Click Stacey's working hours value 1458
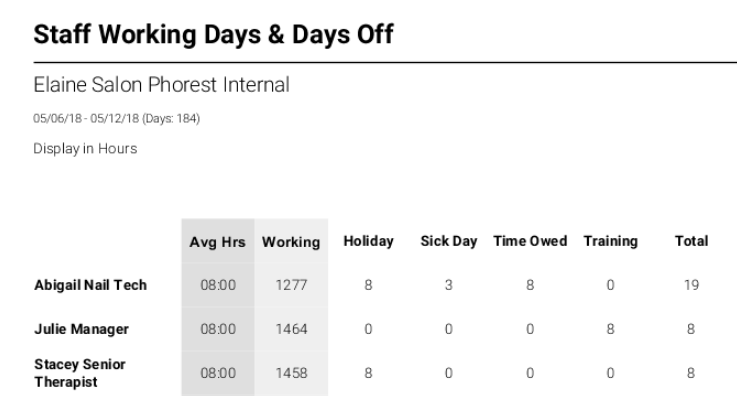Image resolution: width=737 pixels, height=396 pixels. pos(291,373)
